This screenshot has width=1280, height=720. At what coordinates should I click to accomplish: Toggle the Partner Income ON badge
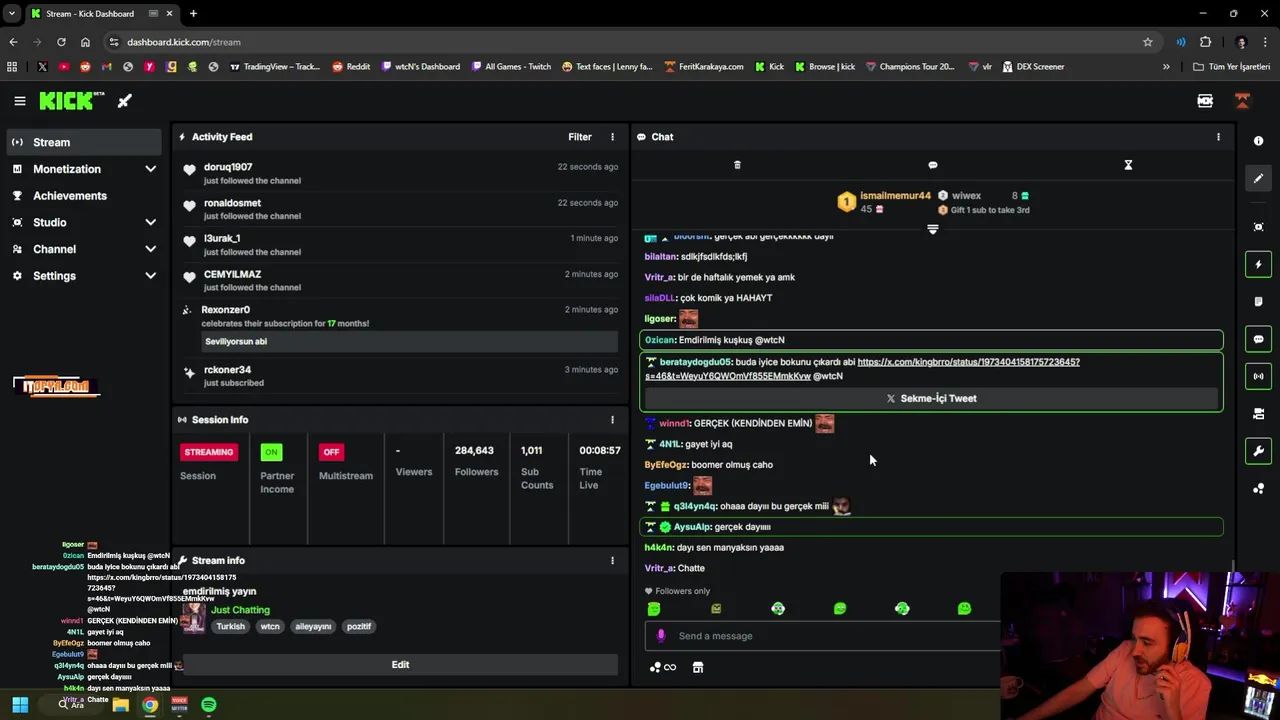point(271,452)
